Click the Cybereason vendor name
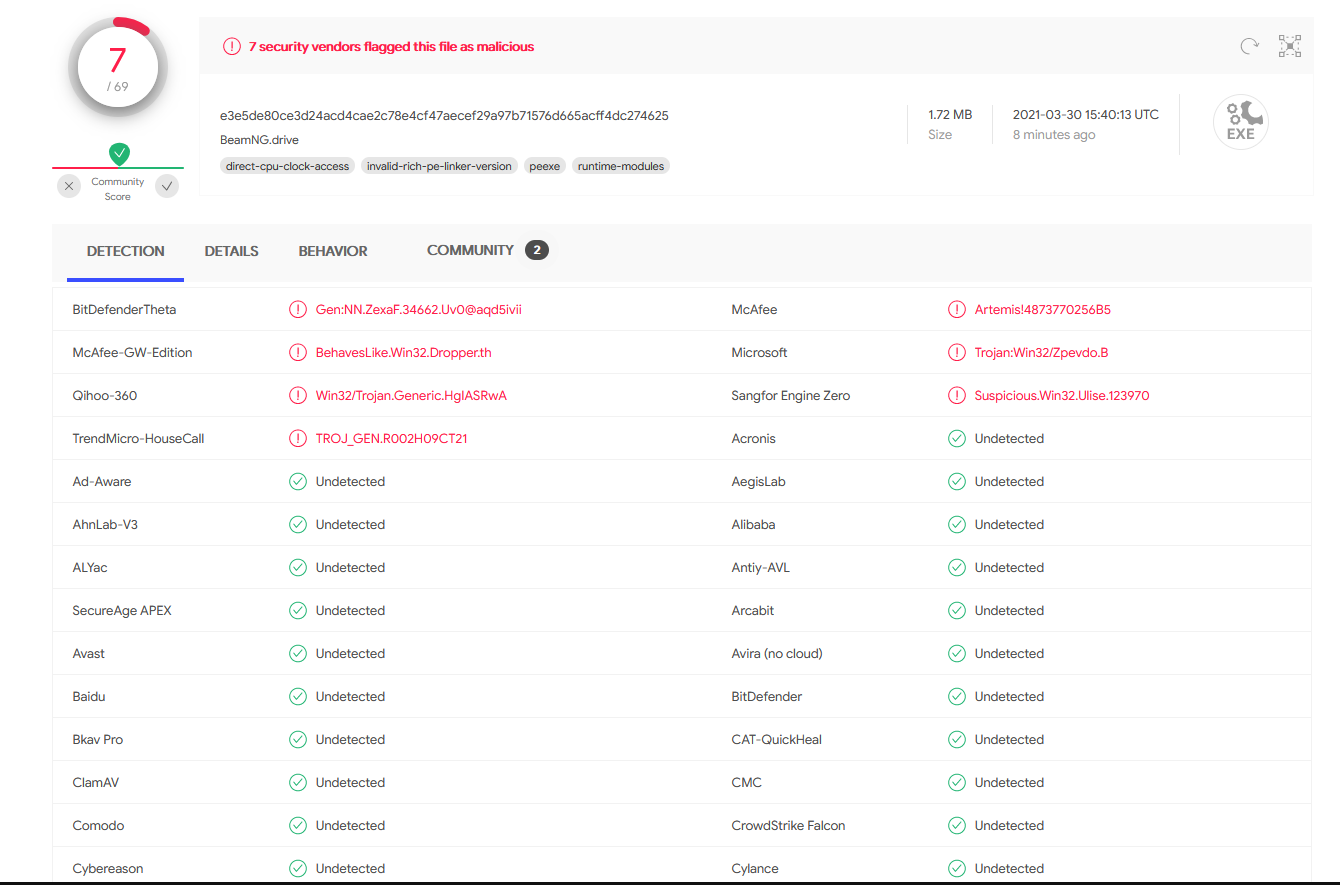Viewport: 1340px width, 885px height. click(x=108, y=869)
